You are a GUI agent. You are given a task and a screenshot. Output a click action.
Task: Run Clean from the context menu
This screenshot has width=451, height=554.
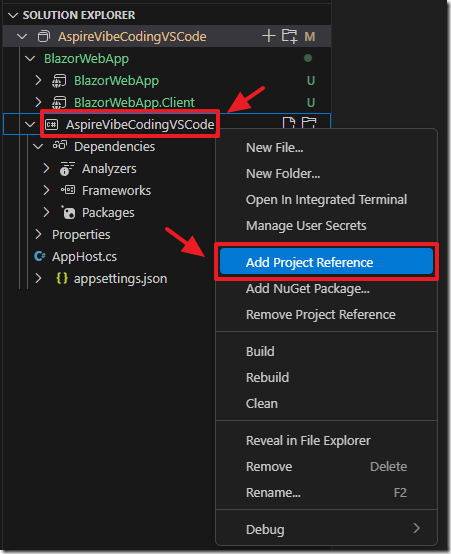[326, 403]
